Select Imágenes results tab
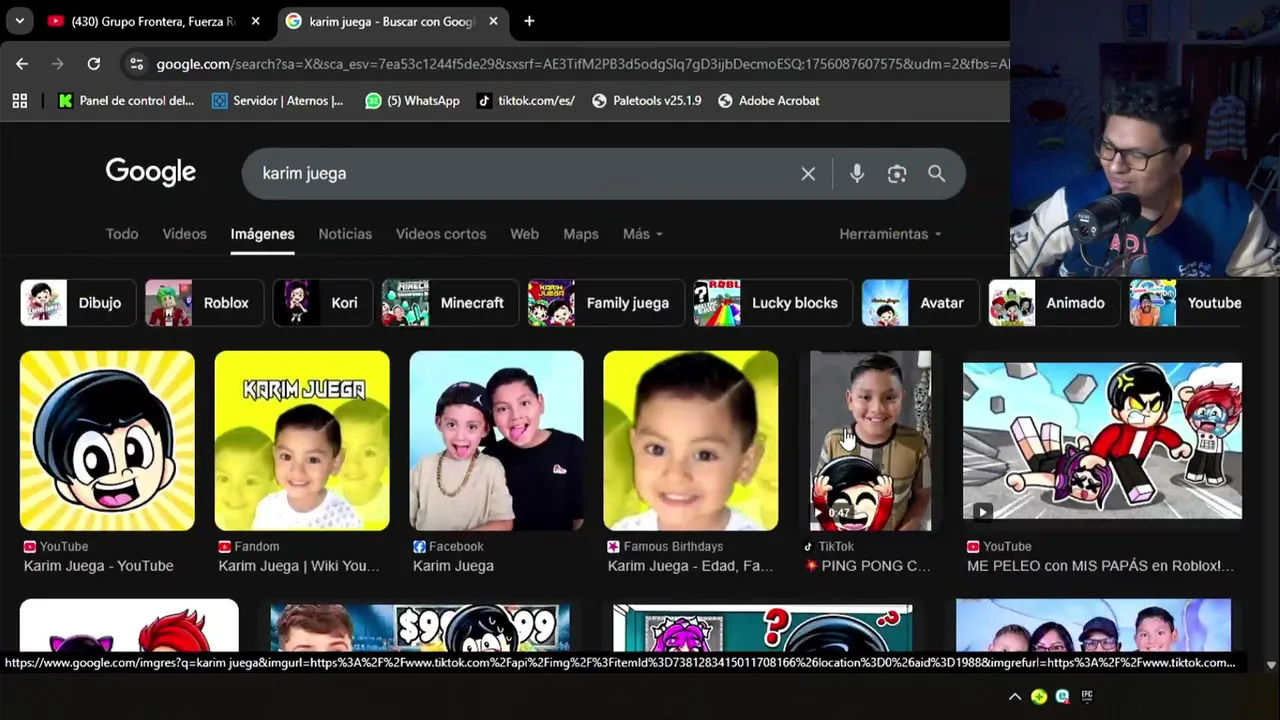 click(x=262, y=234)
